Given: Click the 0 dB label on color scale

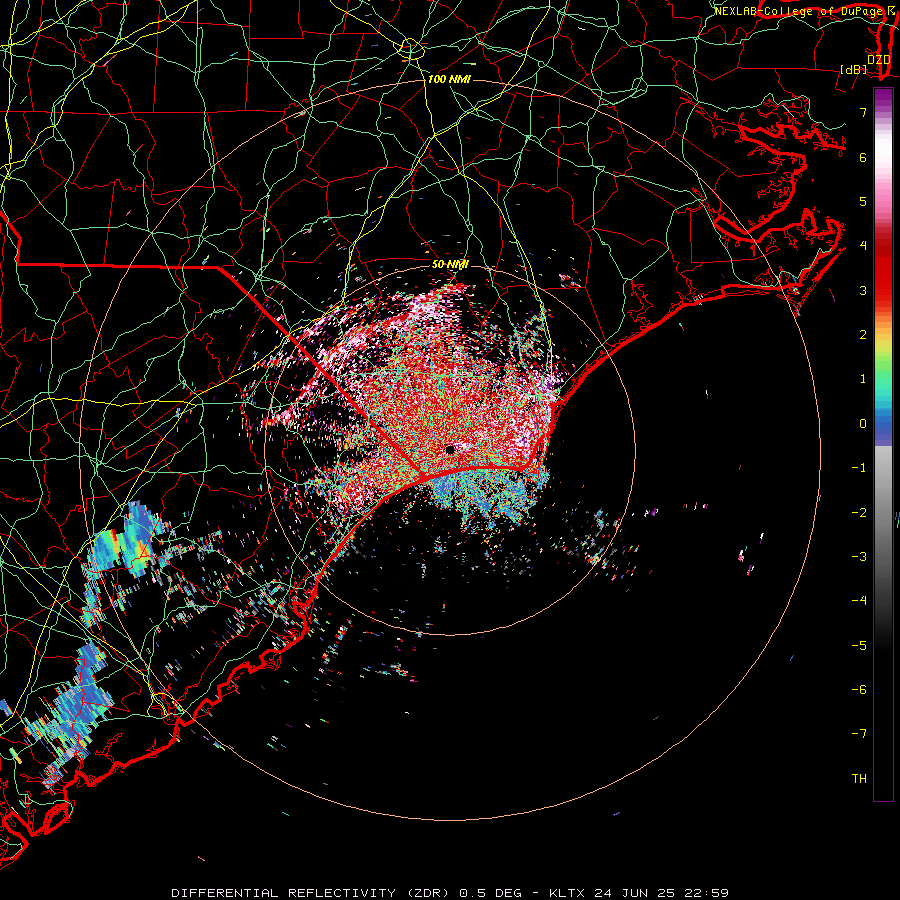Looking at the screenshot, I should click(x=863, y=424).
